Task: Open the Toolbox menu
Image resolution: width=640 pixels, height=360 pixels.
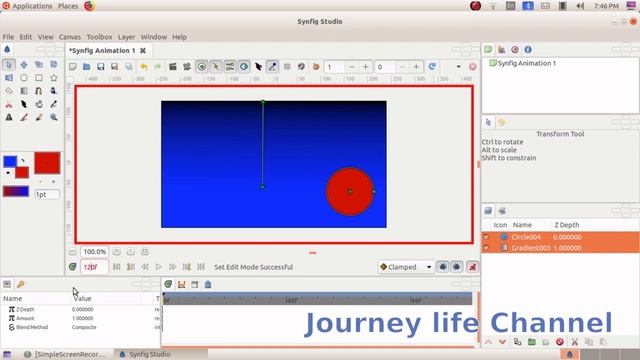Action: click(x=99, y=37)
